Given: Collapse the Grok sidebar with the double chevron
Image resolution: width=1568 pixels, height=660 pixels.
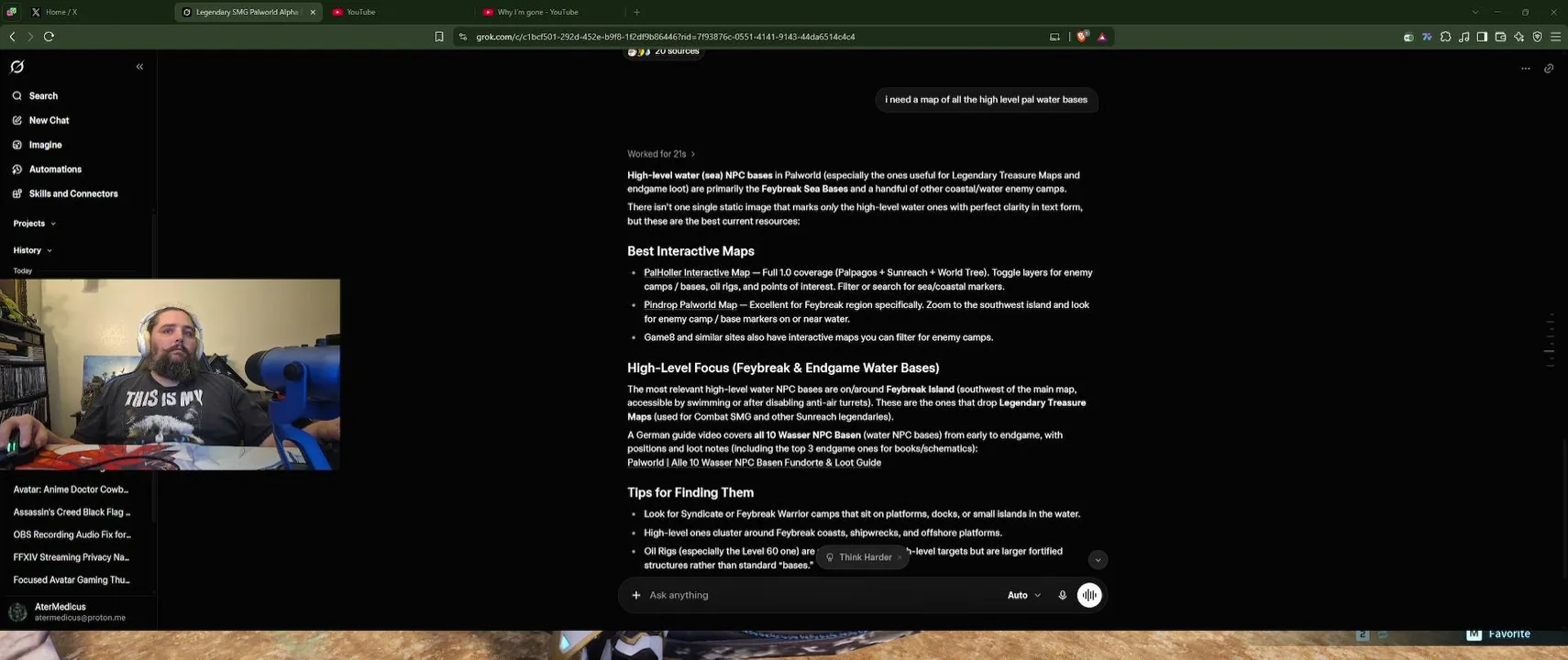Looking at the screenshot, I should click(139, 67).
